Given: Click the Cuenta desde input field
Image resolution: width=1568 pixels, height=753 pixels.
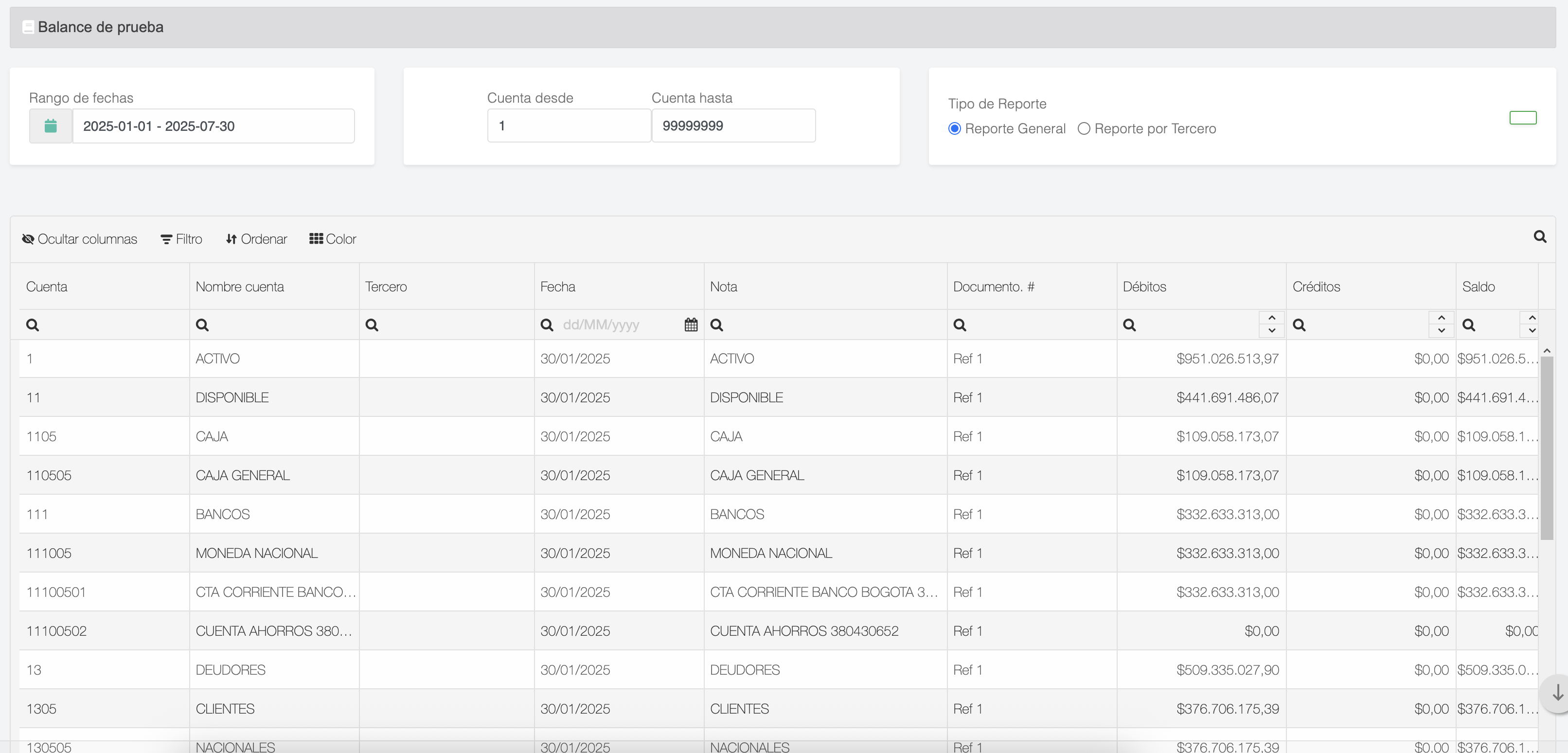Looking at the screenshot, I should [x=569, y=126].
